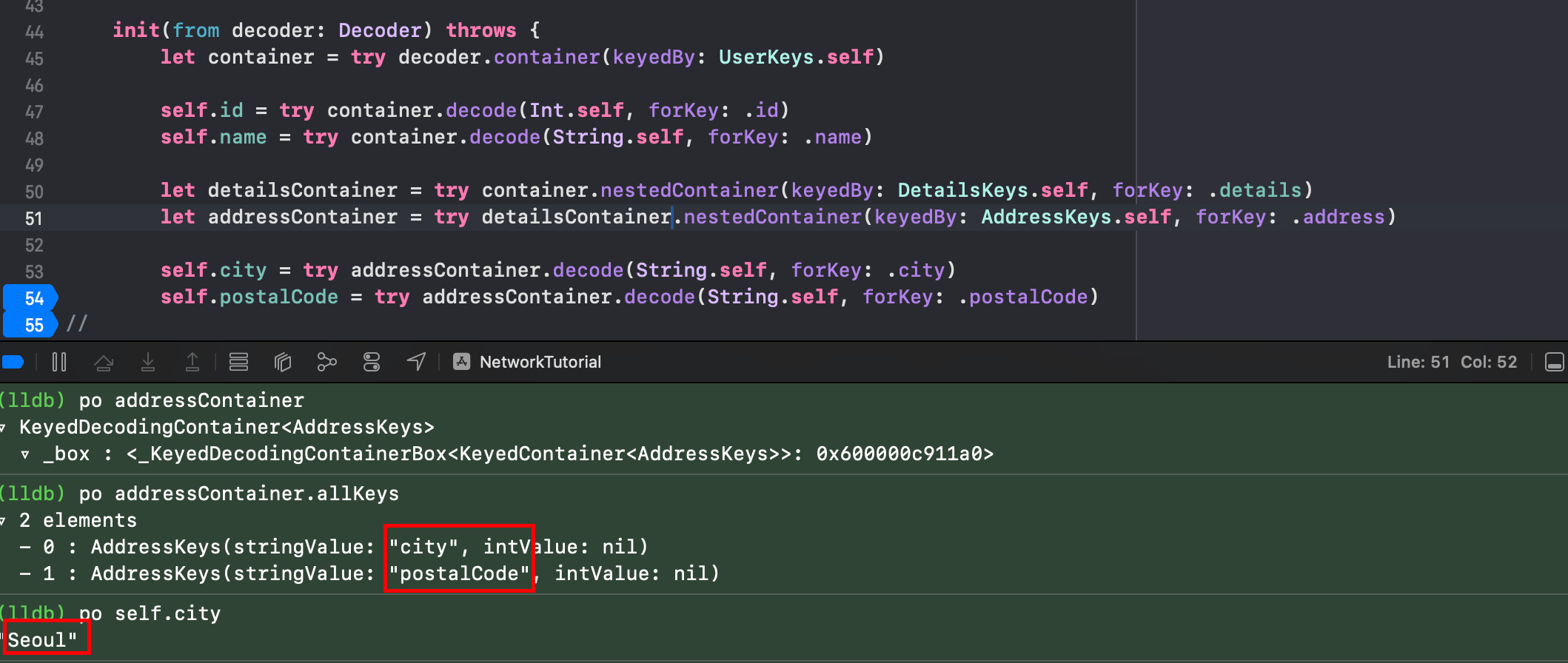Screen dimensions: 1568x663
Task: Click DetailsKeys on line 50
Action: pyautogui.click(x=962, y=190)
